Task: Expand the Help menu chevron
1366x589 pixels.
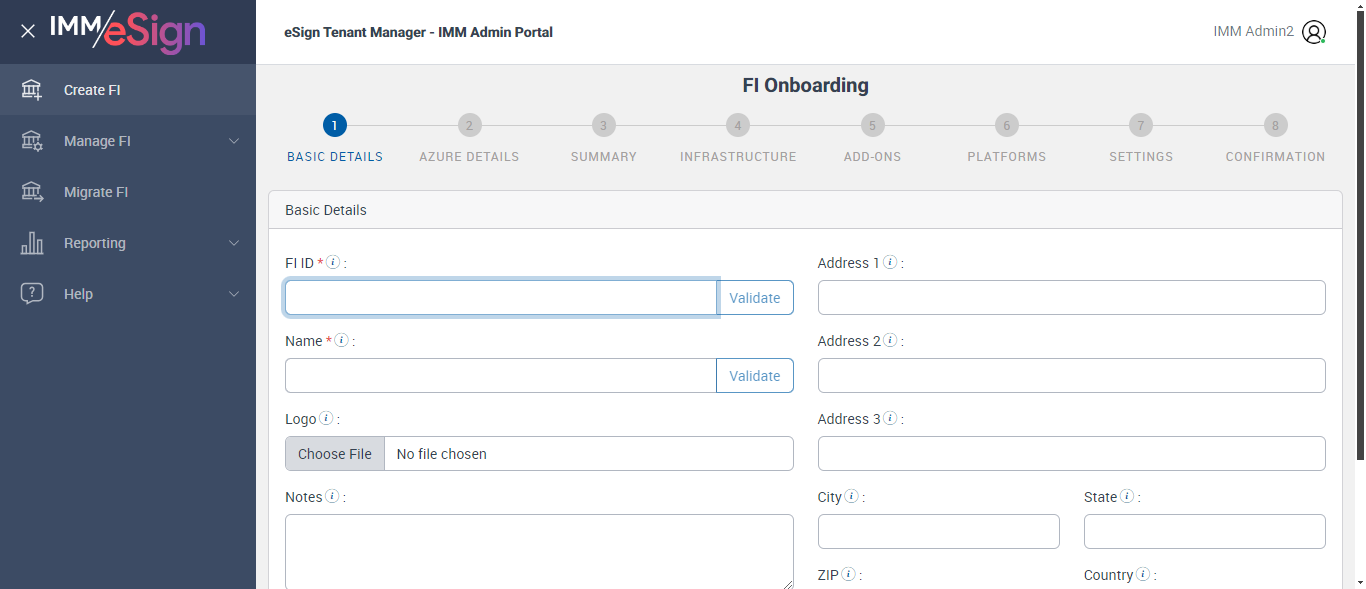Action: 234,294
